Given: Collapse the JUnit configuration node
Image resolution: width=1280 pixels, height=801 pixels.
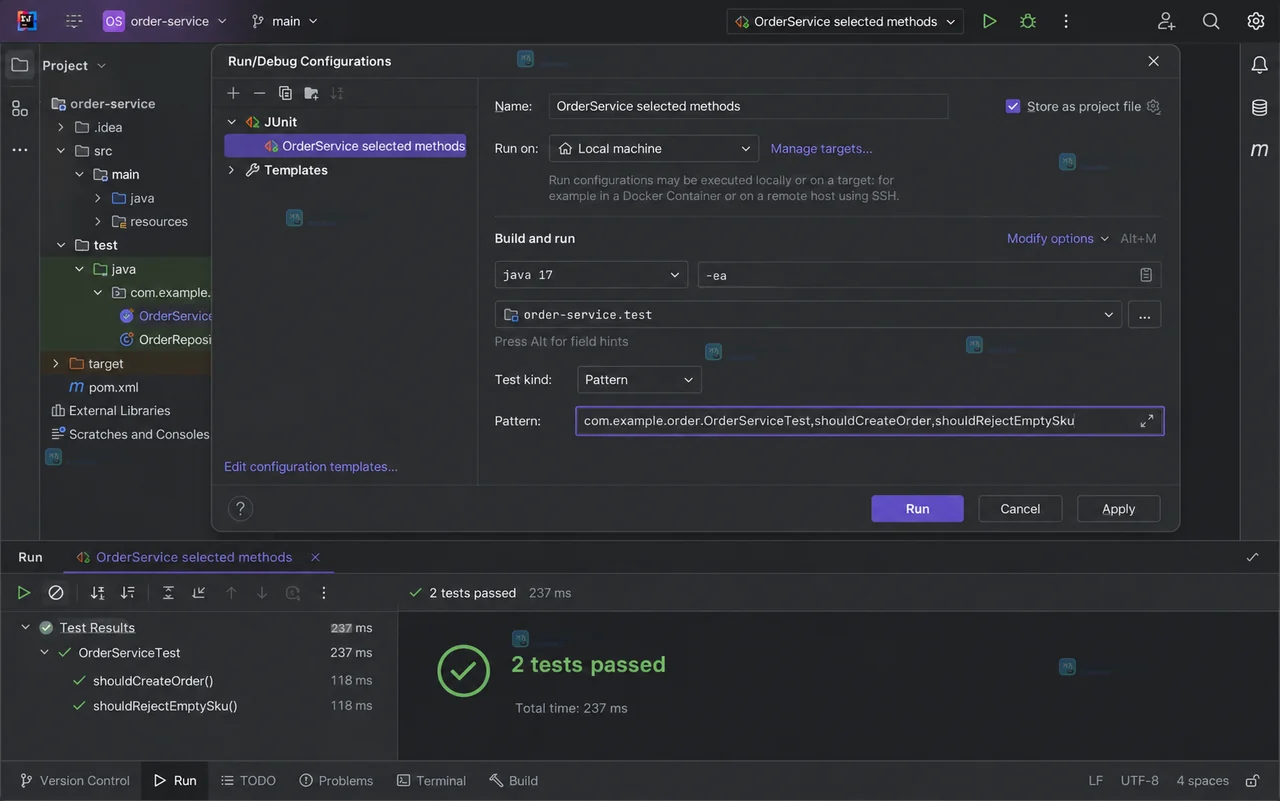Looking at the screenshot, I should click(231, 122).
